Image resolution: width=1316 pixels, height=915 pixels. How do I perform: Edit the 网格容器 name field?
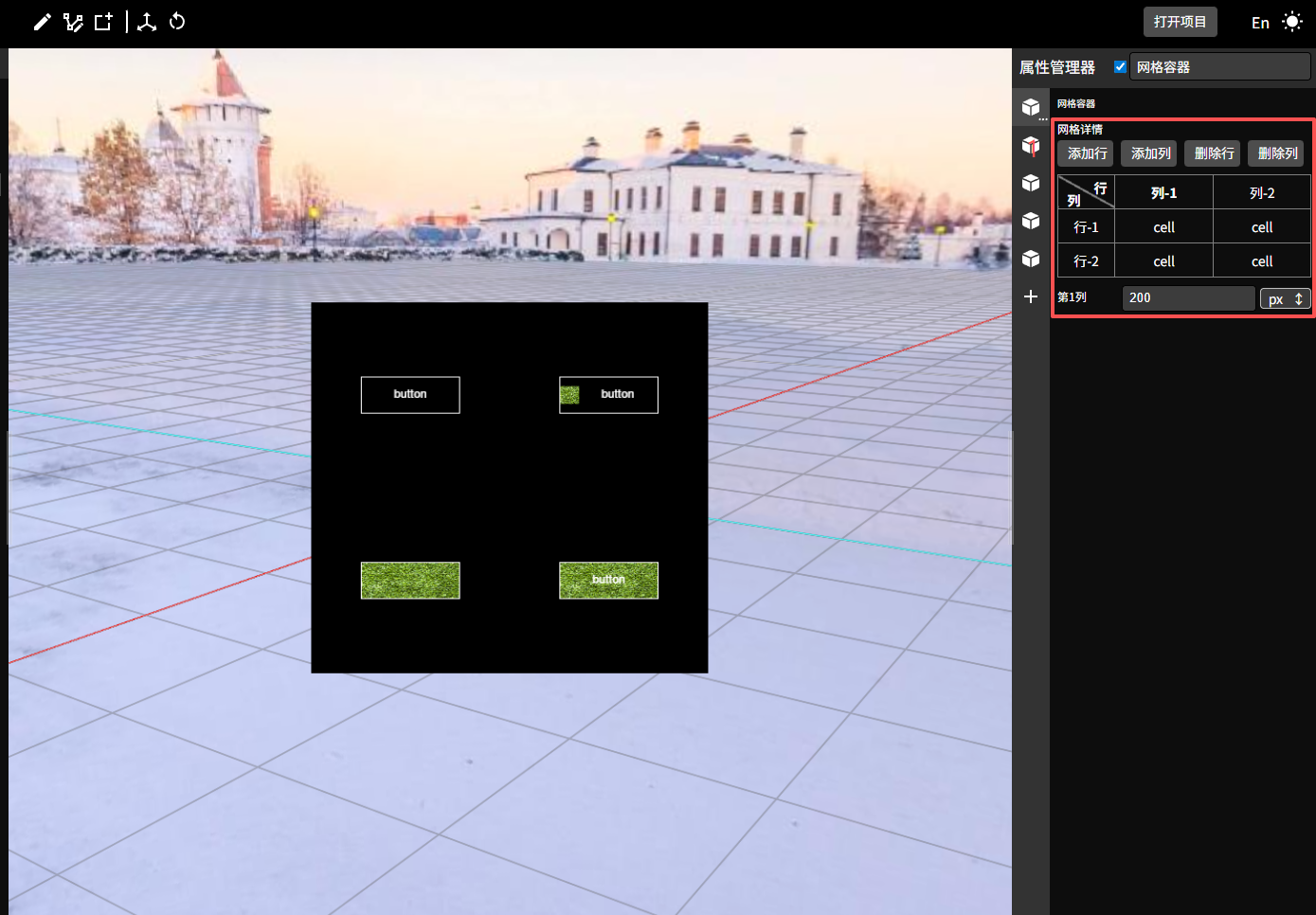[x=1220, y=67]
